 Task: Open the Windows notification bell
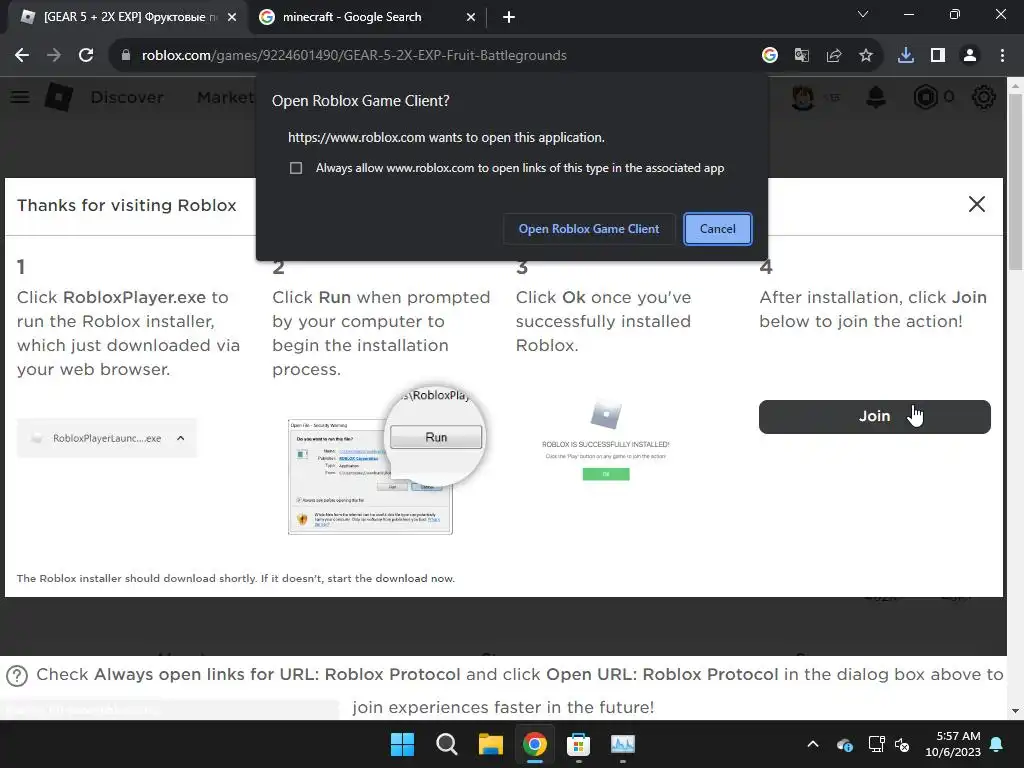tap(997, 744)
